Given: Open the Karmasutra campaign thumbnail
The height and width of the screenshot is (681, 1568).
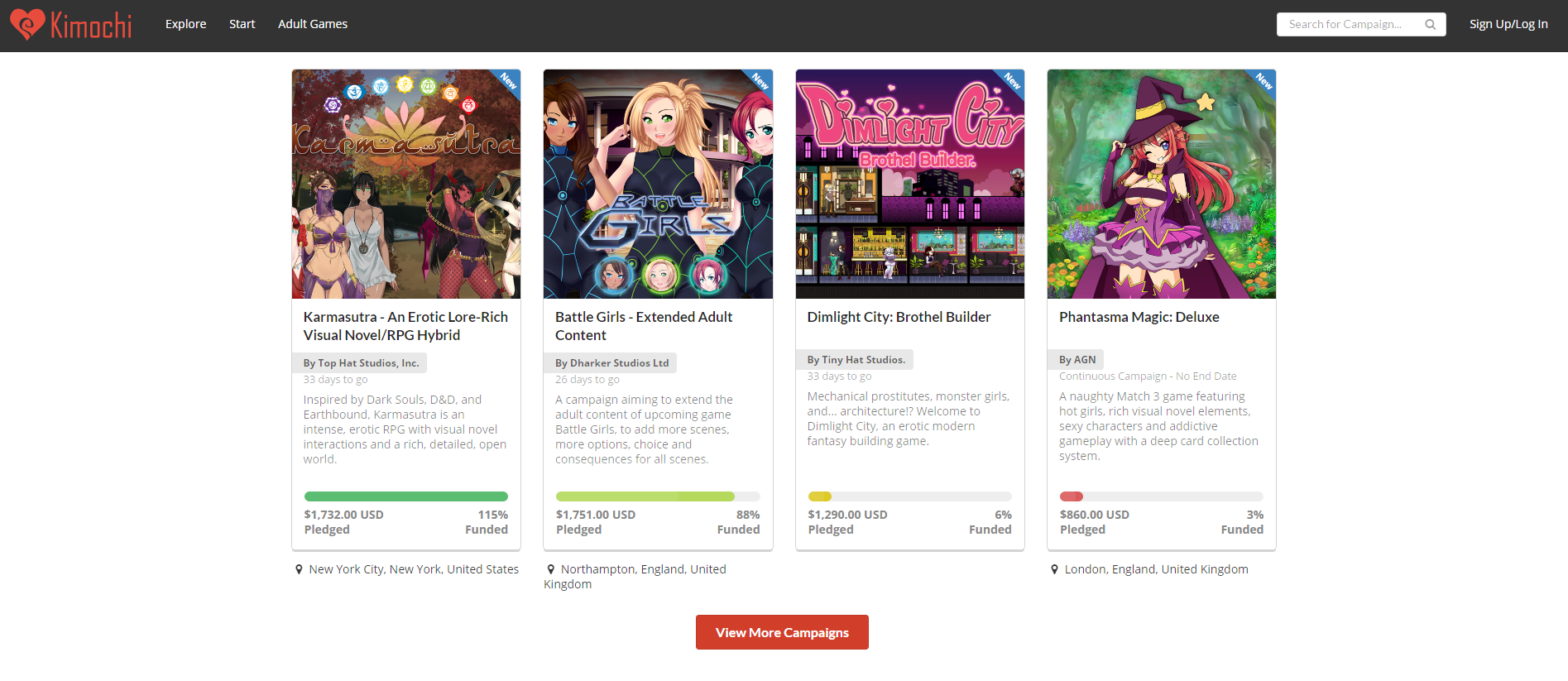Looking at the screenshot, I should 406,184.
